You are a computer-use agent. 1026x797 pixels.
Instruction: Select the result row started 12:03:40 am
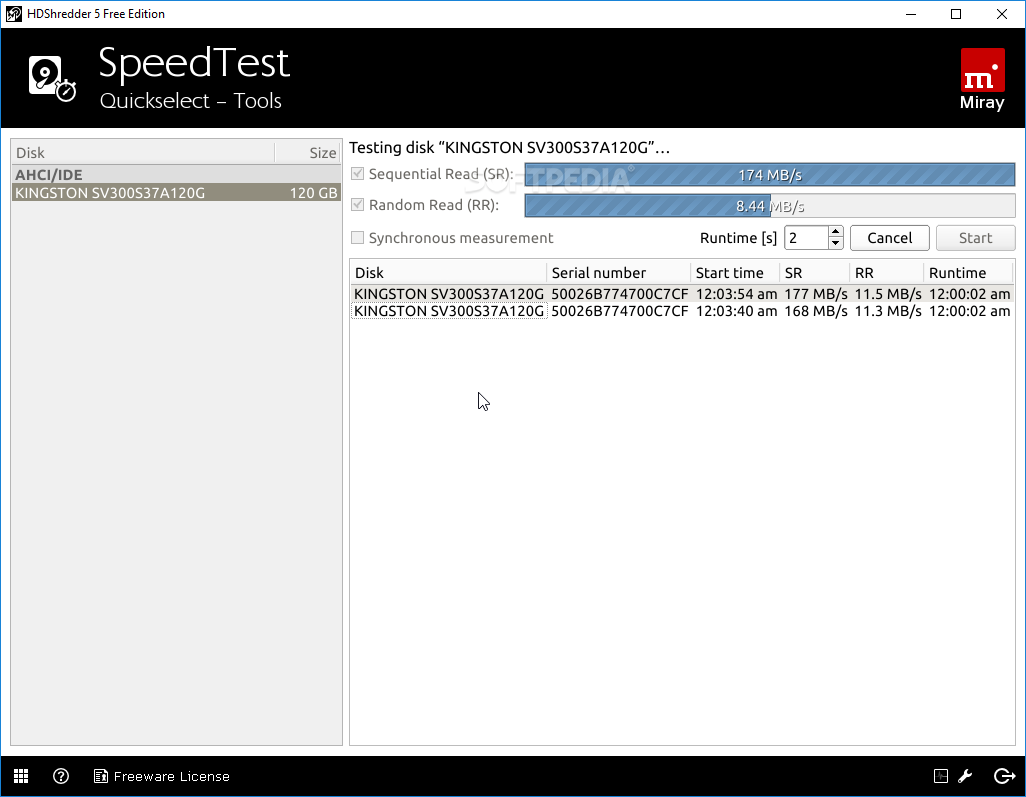(x=682, y=311)
